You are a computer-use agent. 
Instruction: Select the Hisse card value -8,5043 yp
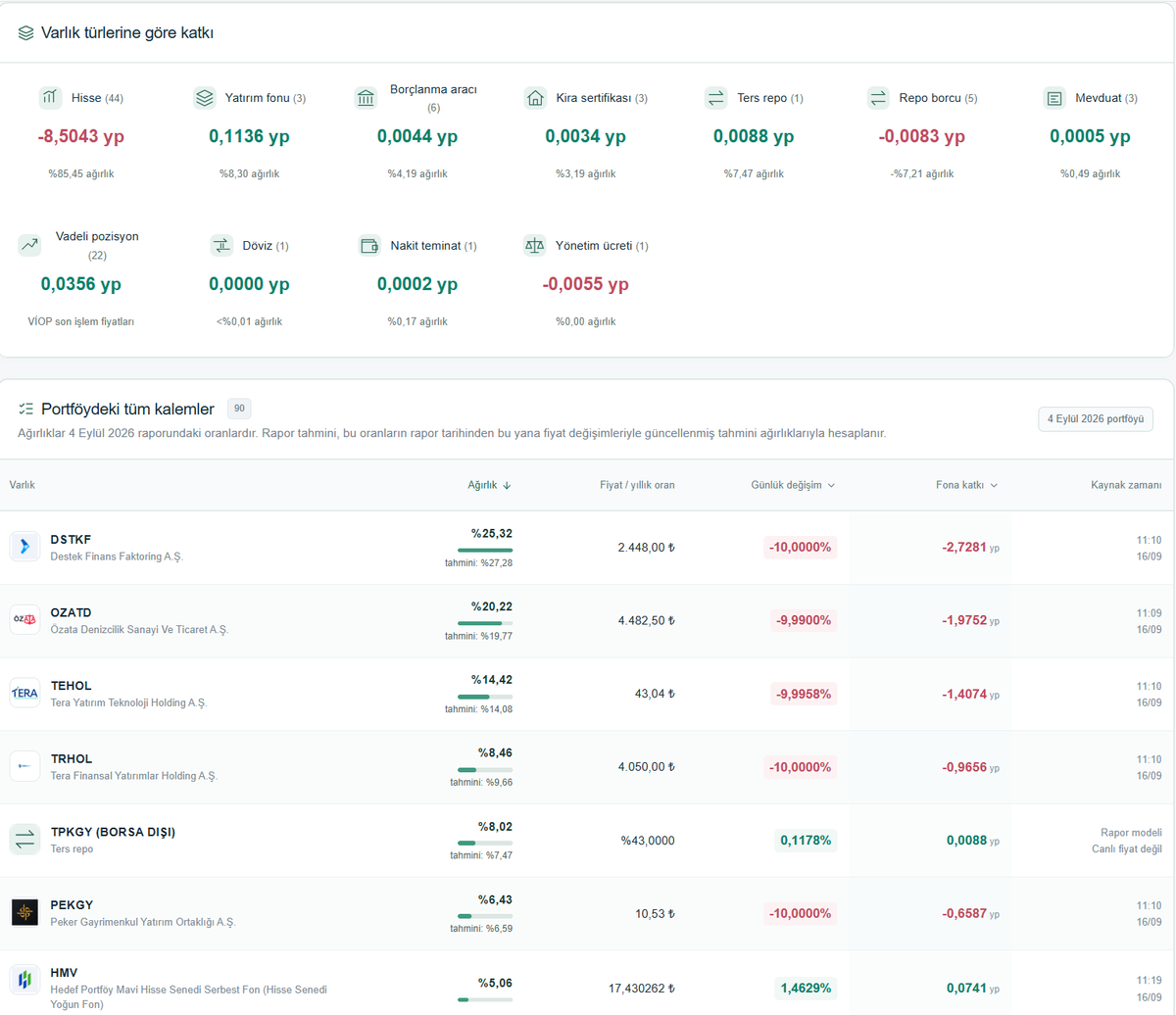click(x=81, y=137)
